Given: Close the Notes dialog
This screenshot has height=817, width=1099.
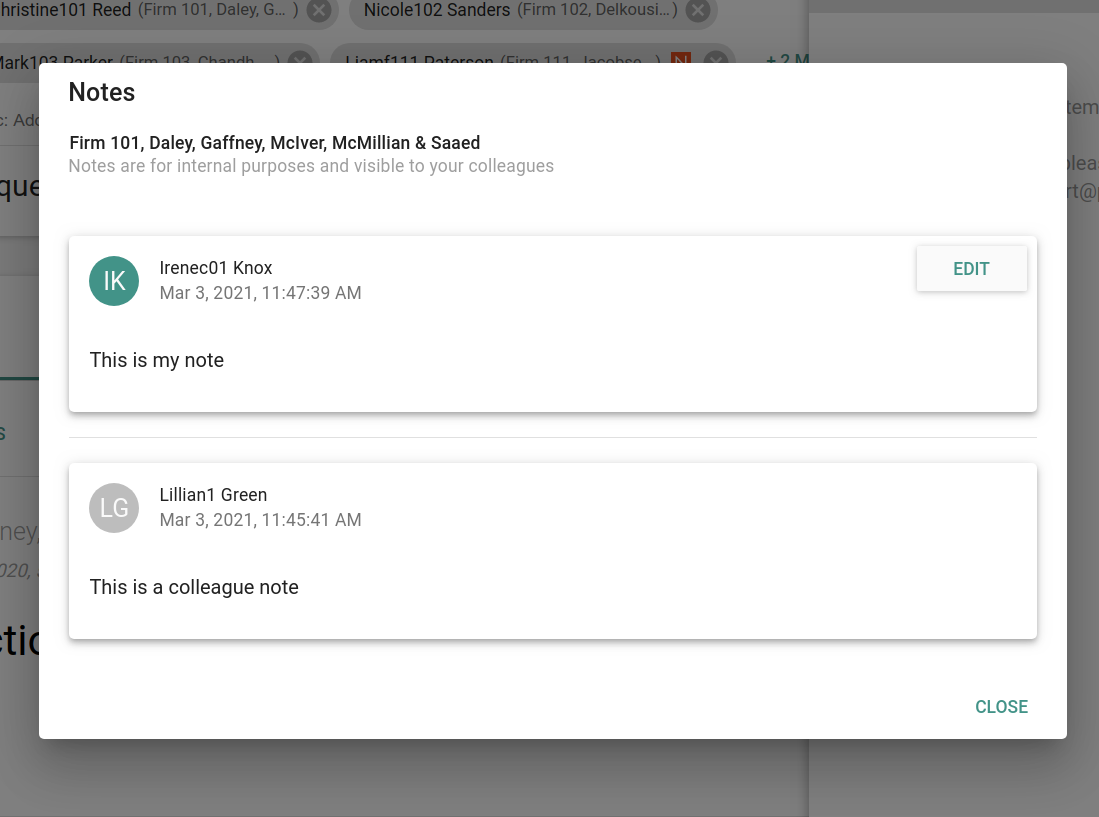Looking at the screenshot, I should [1001, 706].
